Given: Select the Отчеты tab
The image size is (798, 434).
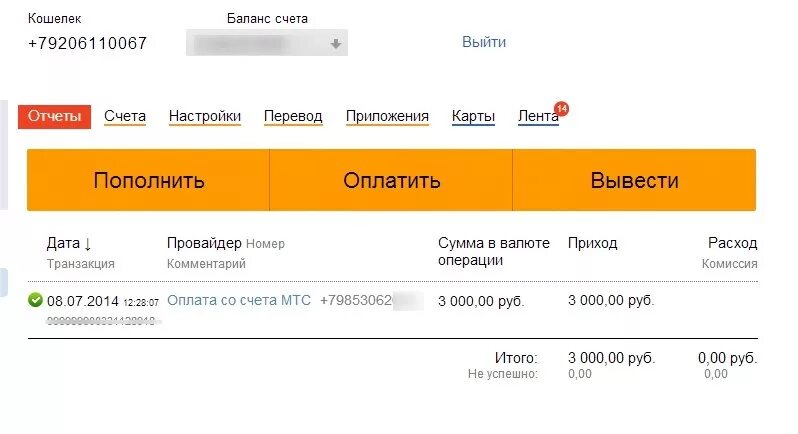Looking at the screenshot, I should pyautogui.click(x=54, y=117).
